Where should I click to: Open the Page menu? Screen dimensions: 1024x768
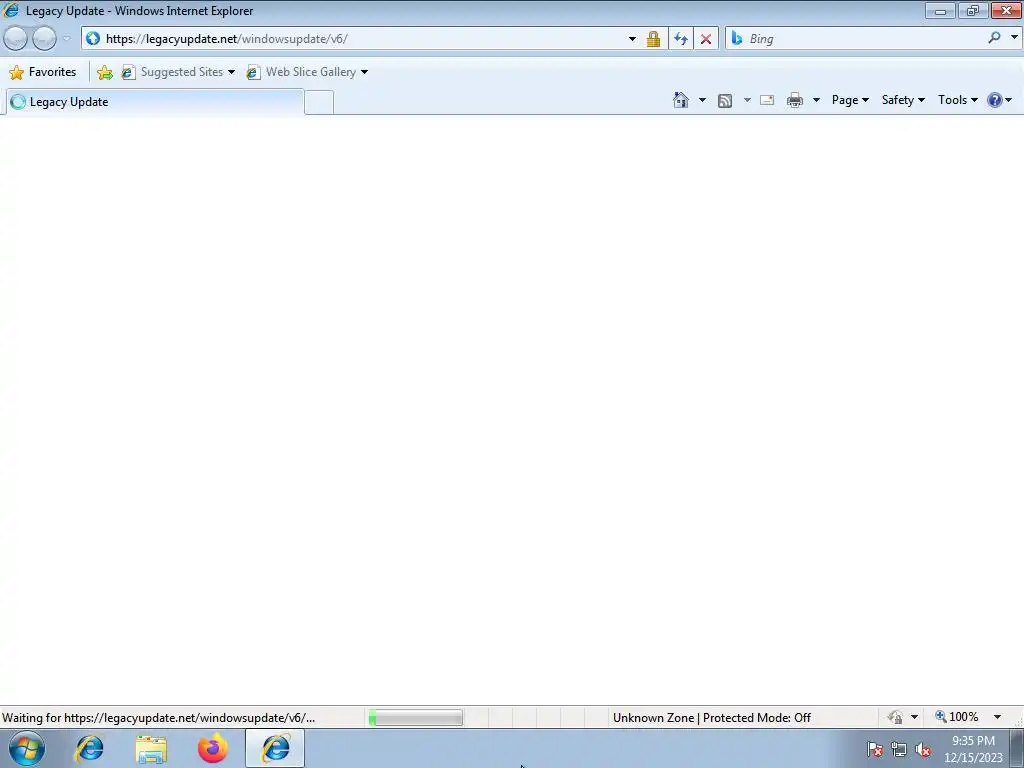(x=850, y=100)
